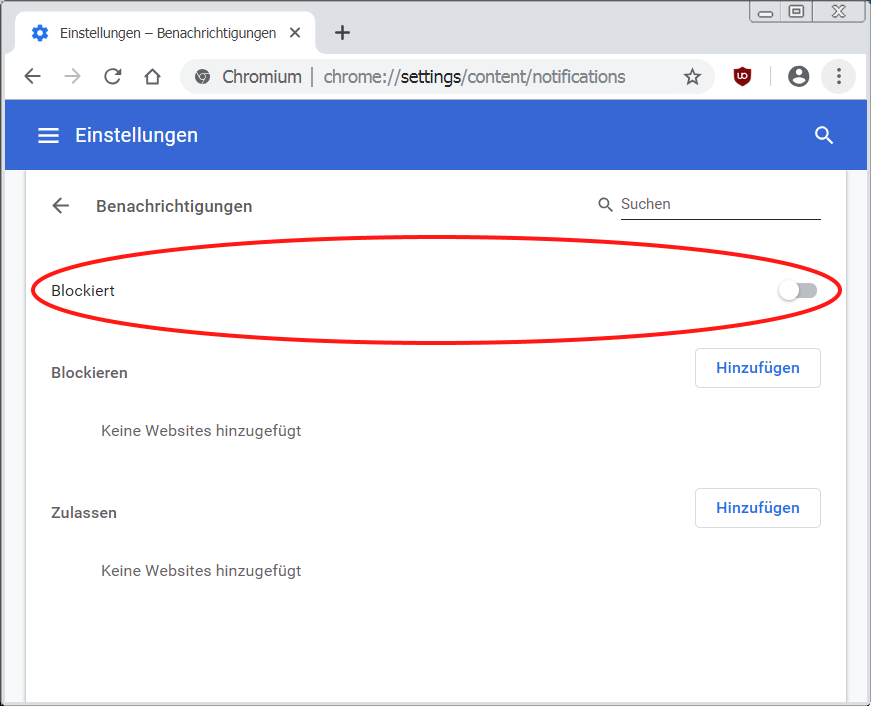Click the Benachrichtigungen page title

[x=174, y=207]
